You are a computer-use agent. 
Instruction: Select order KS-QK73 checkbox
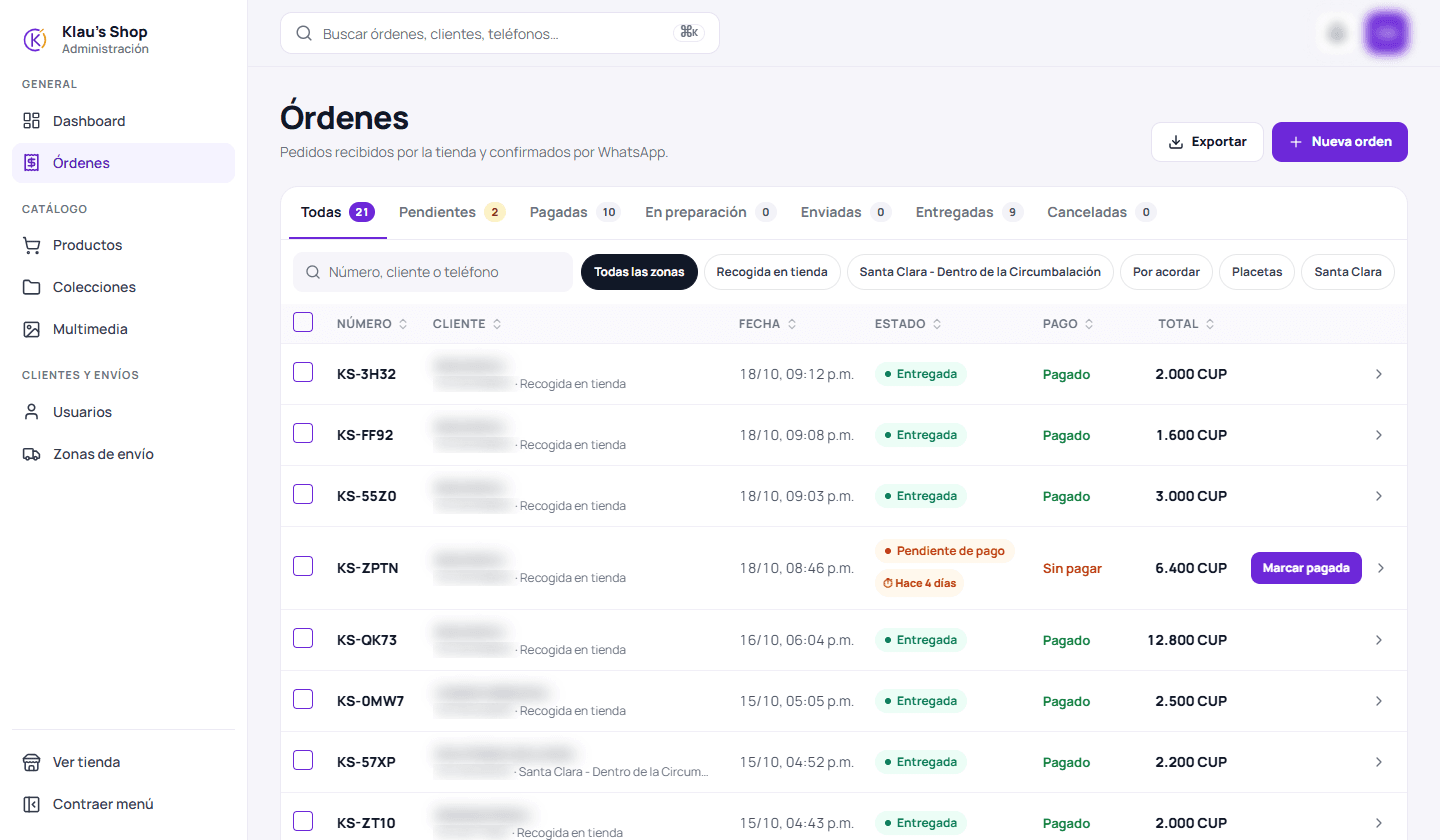[303, 638]
